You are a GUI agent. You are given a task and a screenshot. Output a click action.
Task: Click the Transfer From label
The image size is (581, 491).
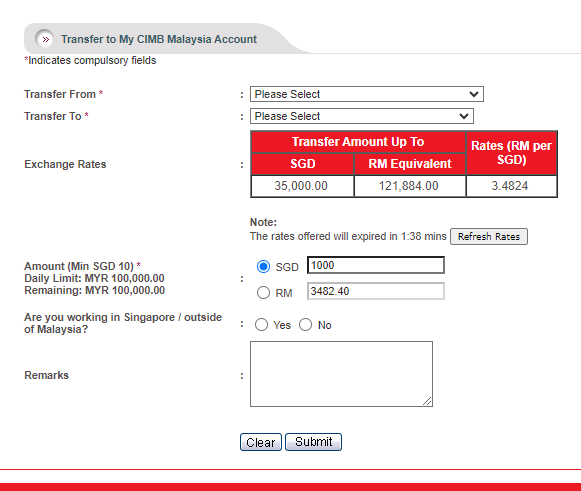63,94
